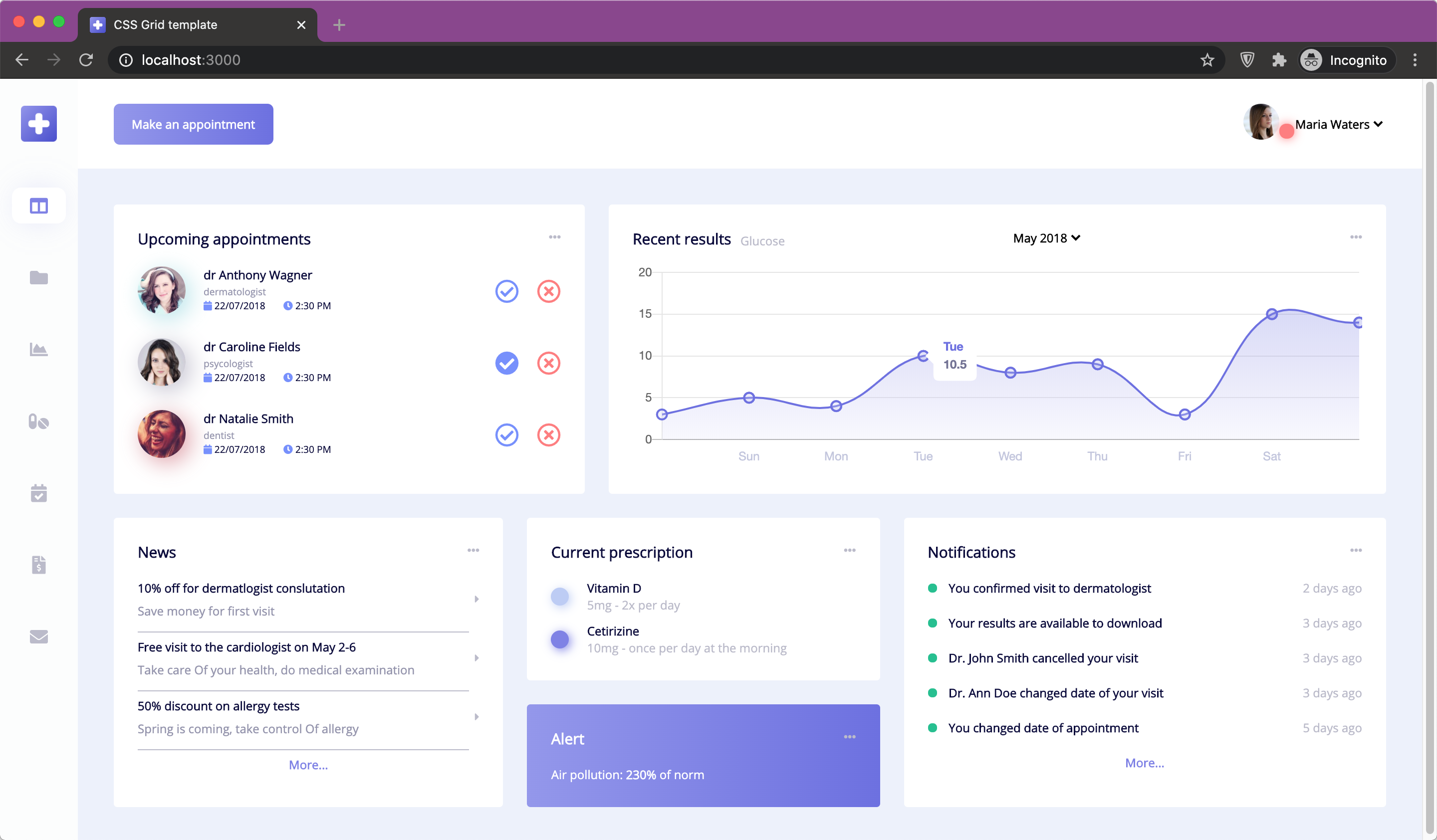Image resolution: width=1437 pixels, height=840 pixels.
Task: Click the Cetirizine purple color dot
Action: tap(560, 639)
